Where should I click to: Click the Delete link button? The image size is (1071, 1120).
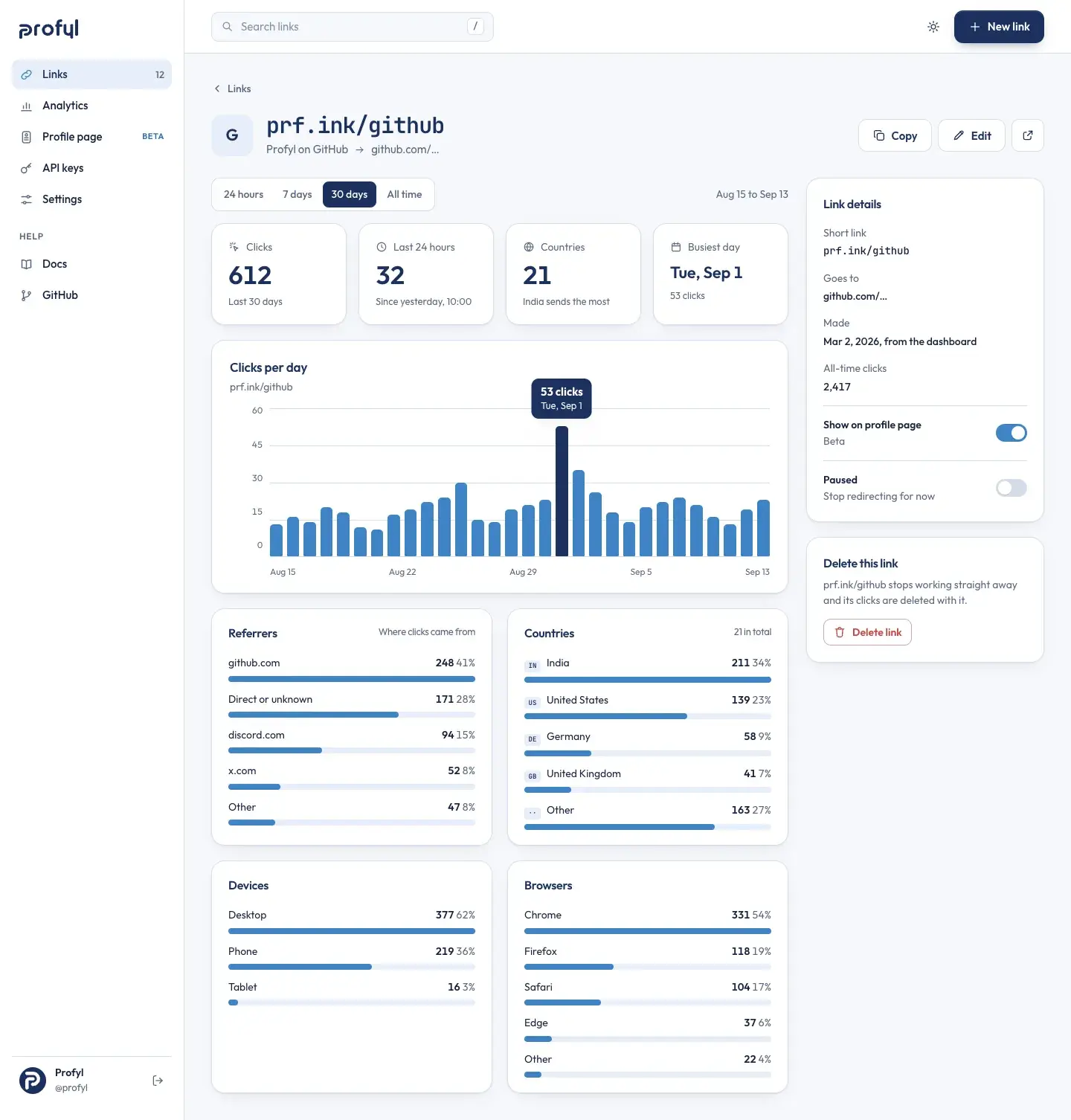867,632
